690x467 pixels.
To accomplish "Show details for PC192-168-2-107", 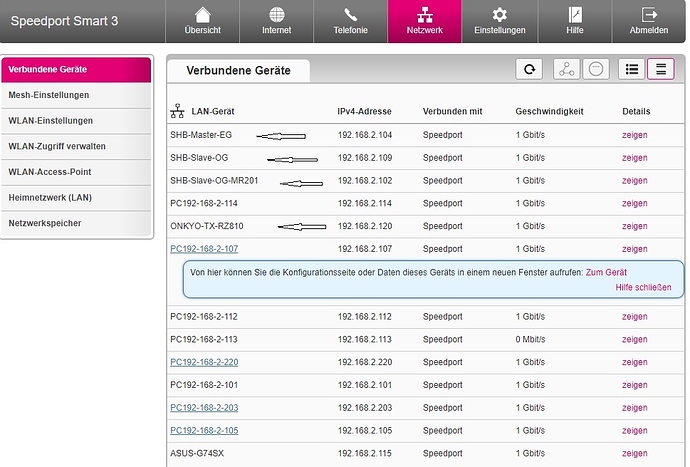I will point(635,249).
